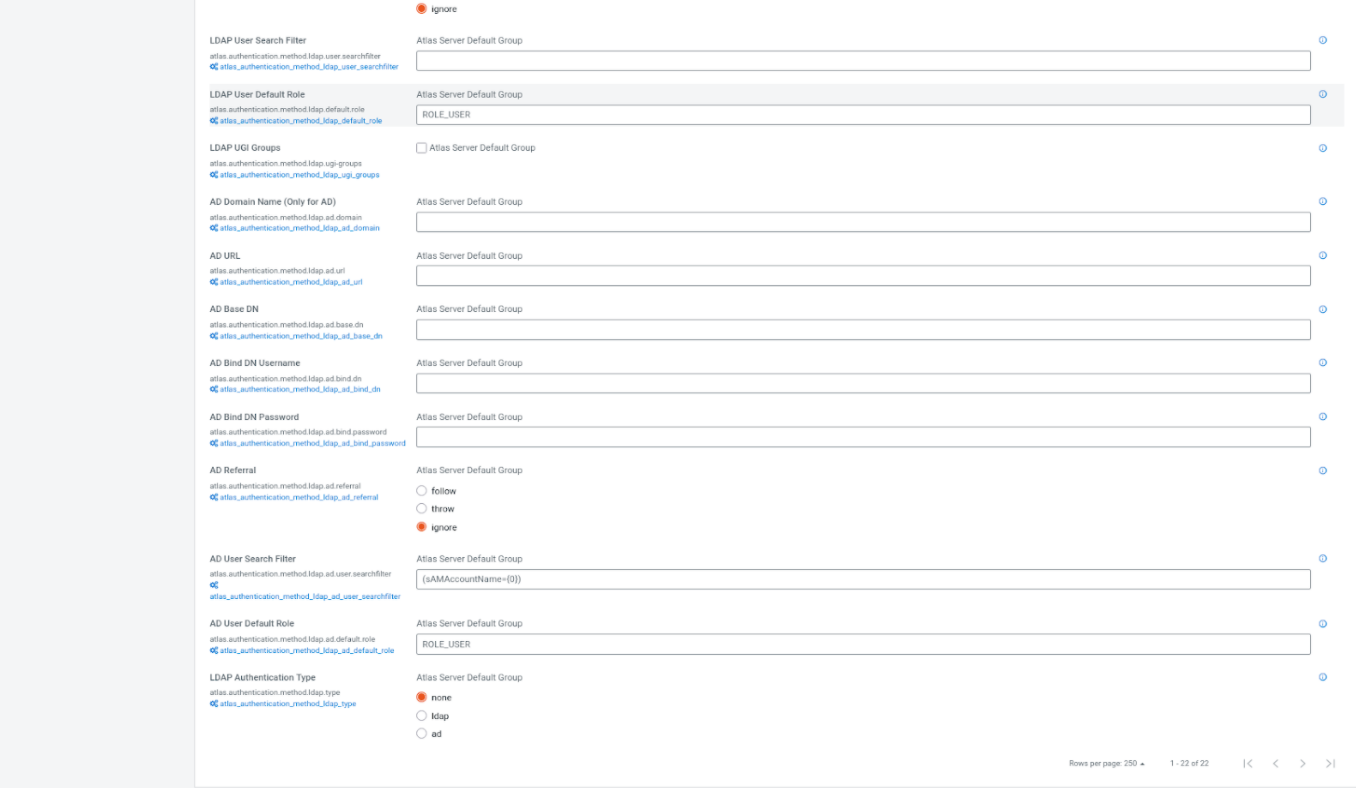The height and width of the screenshot is (788, 1356).
Task: Open help icon for AD Referral
Action: click(x=1322, y=471)
